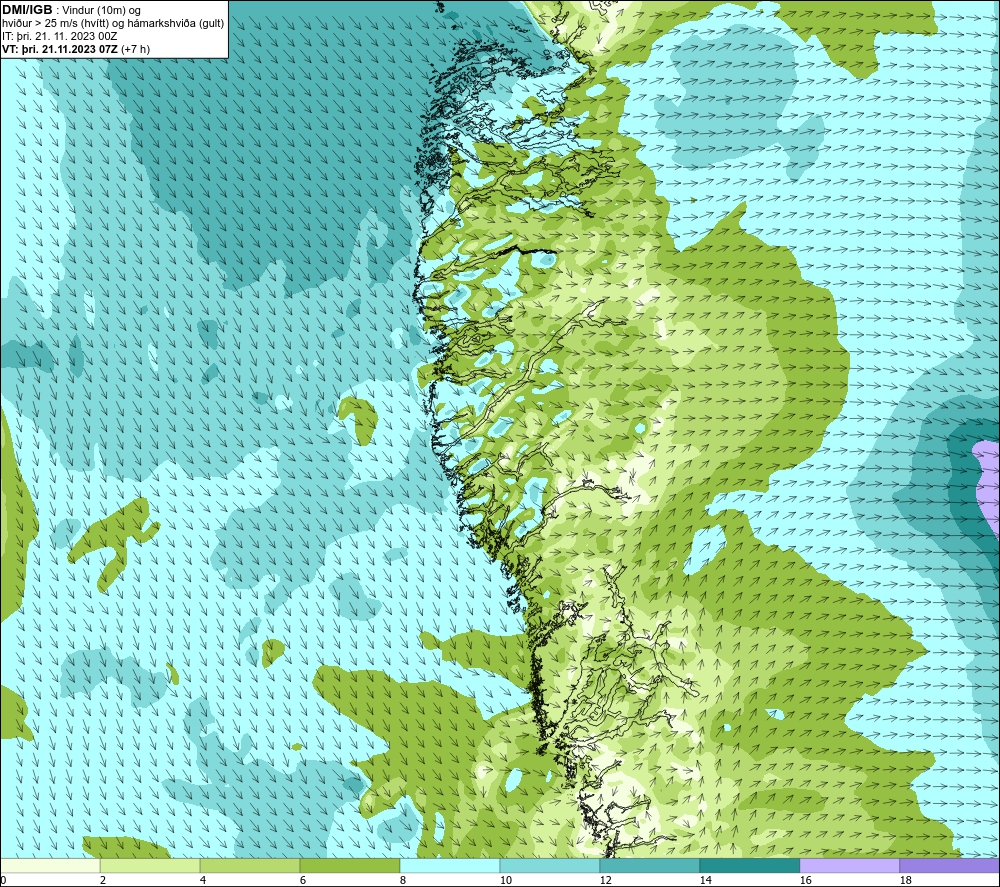Click the scale label 4
Image resolution: width=1000 pixels, height=887 pixels.
point(203,880)
